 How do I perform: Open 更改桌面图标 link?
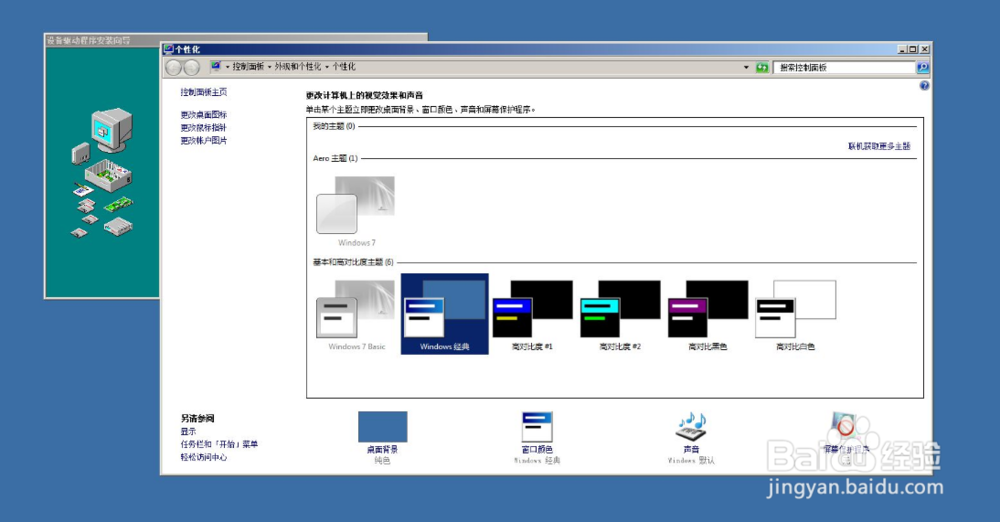[203, 115]
